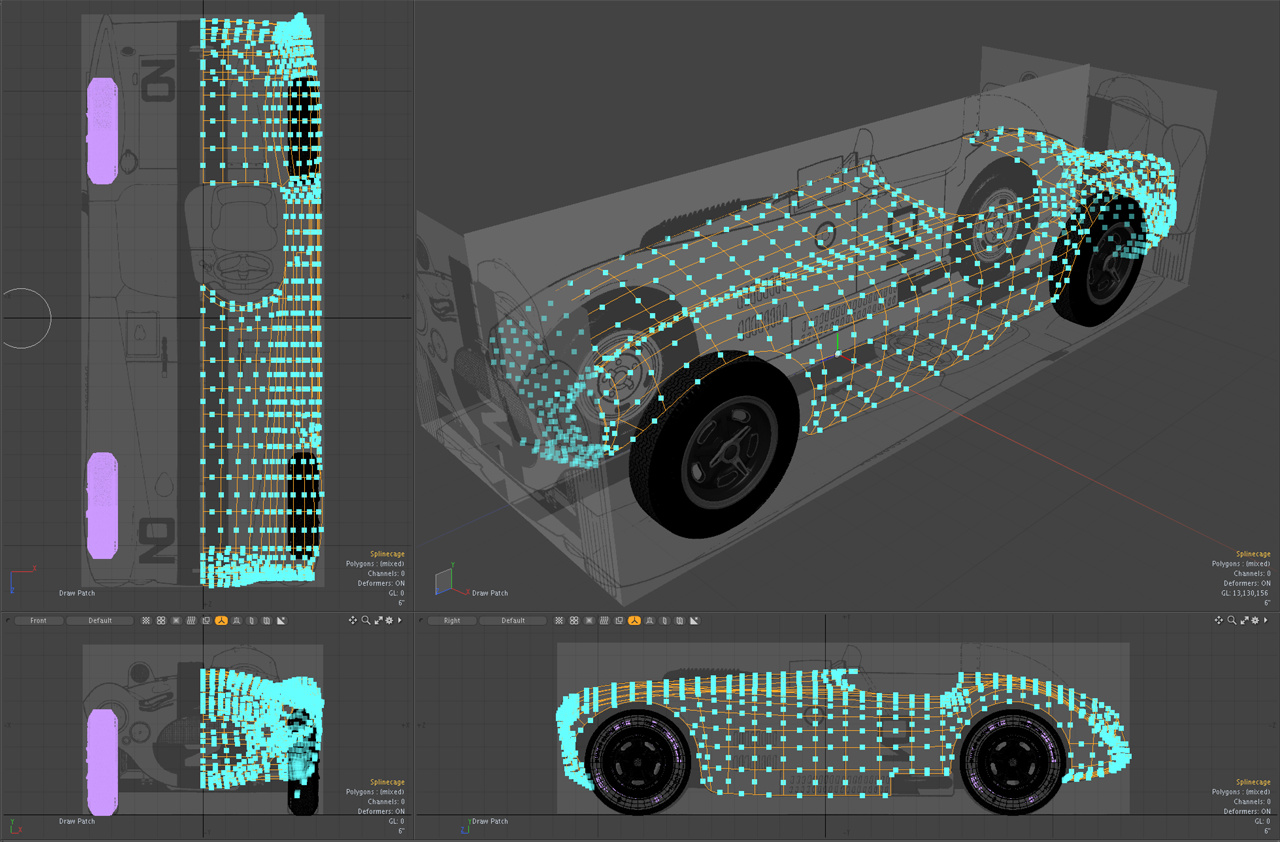Open the Default shading menu beside Right
Screen dimensions: 1280x842
(513, 621)
